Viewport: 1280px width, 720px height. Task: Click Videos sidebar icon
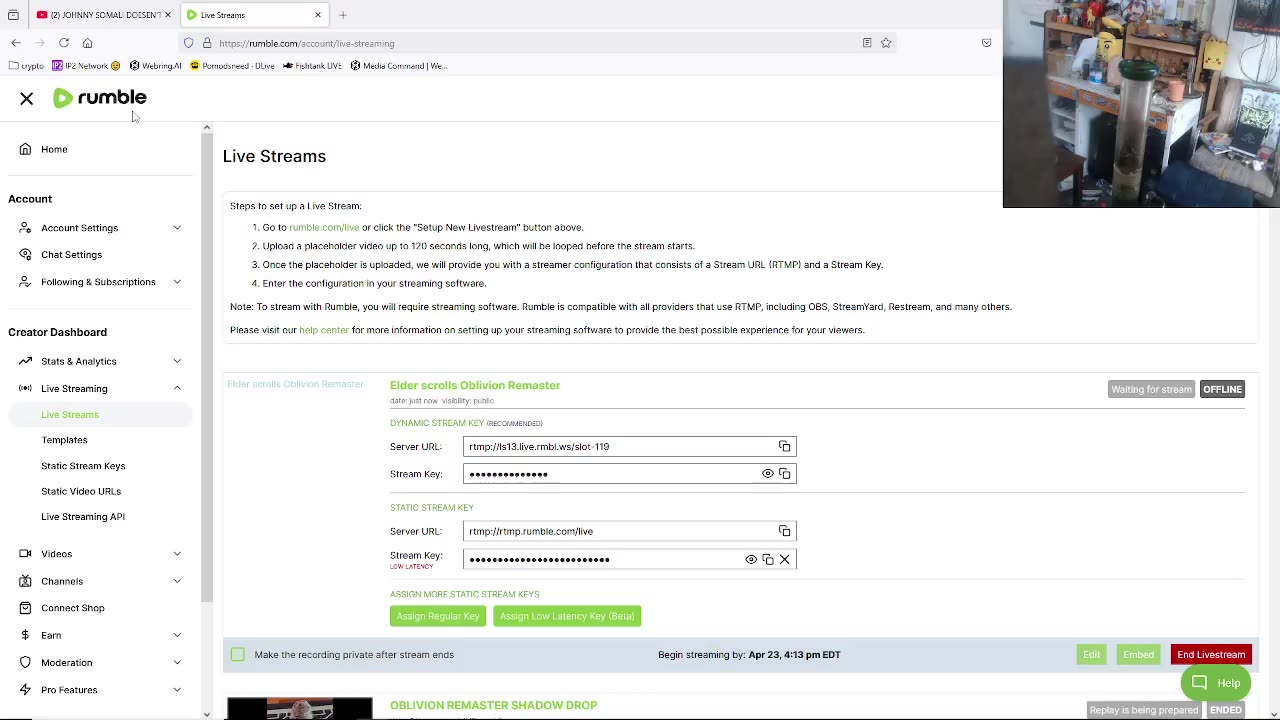tap(25, 554)
